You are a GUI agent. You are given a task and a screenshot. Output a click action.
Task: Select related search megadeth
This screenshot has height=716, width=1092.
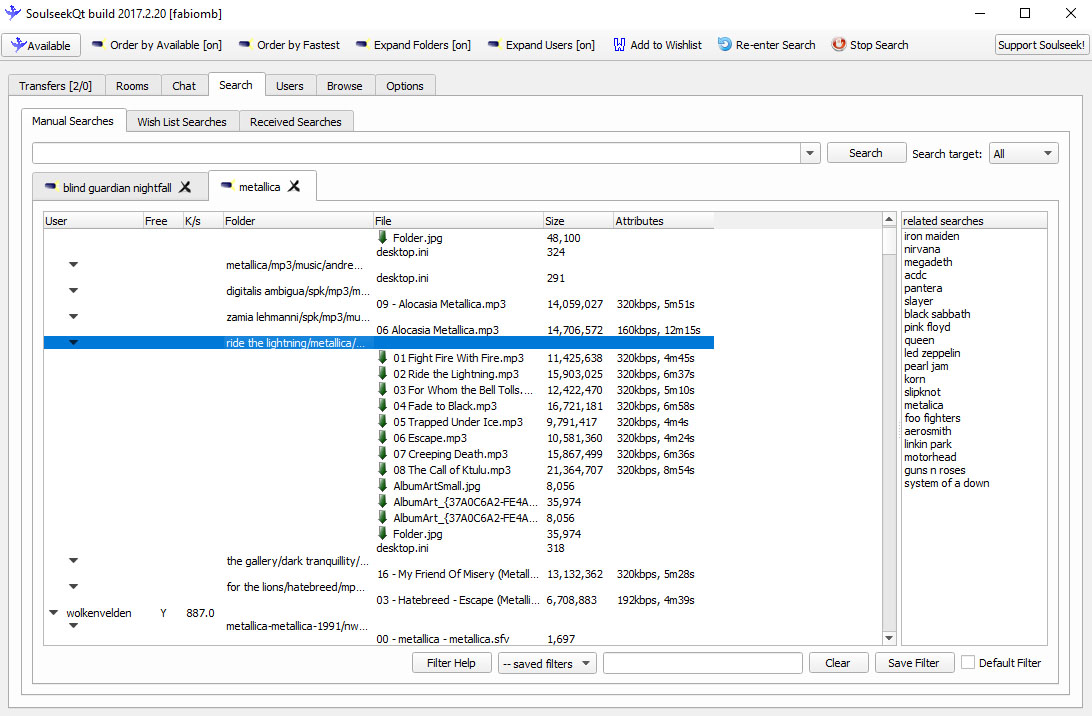tap(928, 262)
